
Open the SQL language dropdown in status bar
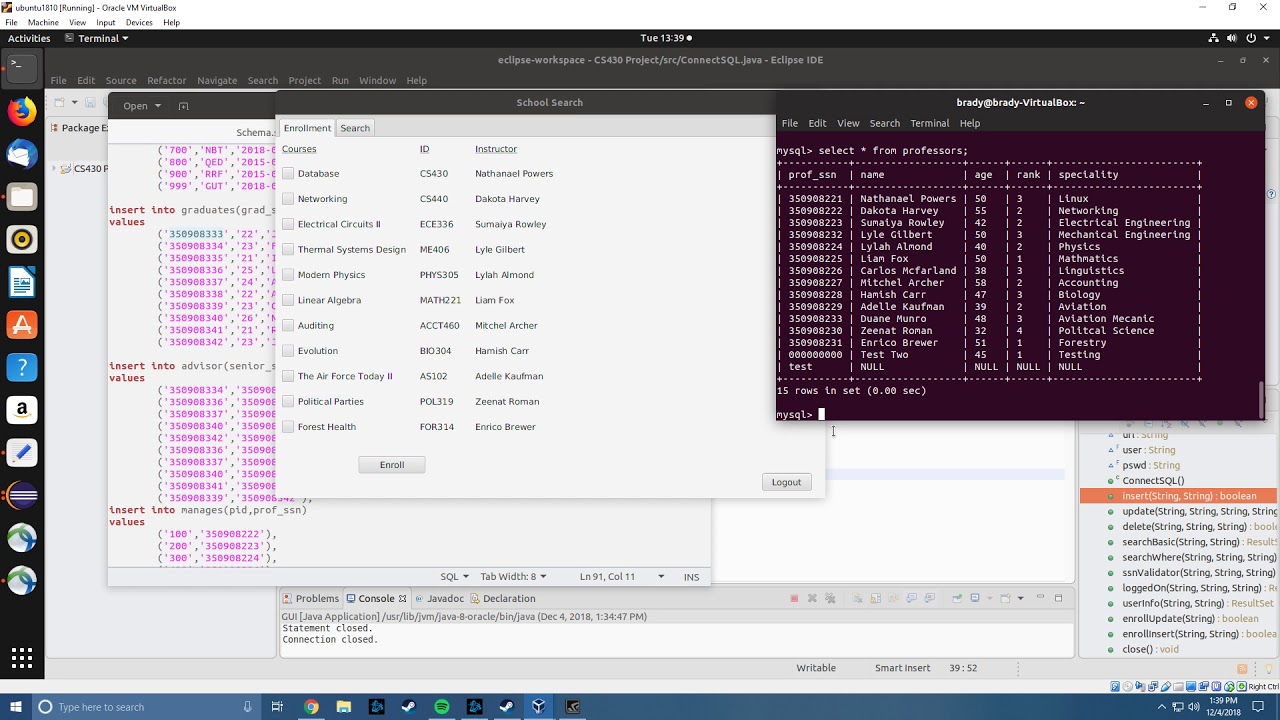[455, 577]
